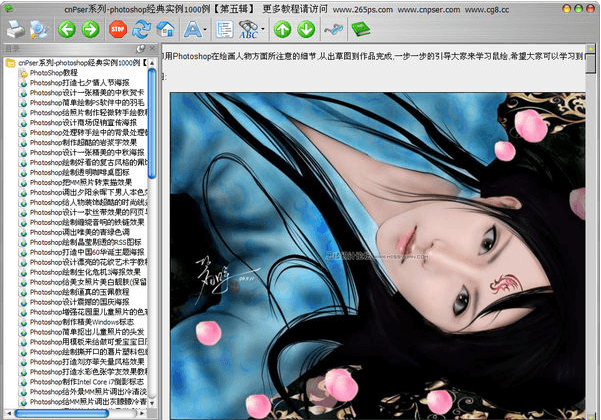Open 'Photoshop打造水彩色张学友效果' topic
Viewport: 601px width, 420px height.
coord(89,372)
